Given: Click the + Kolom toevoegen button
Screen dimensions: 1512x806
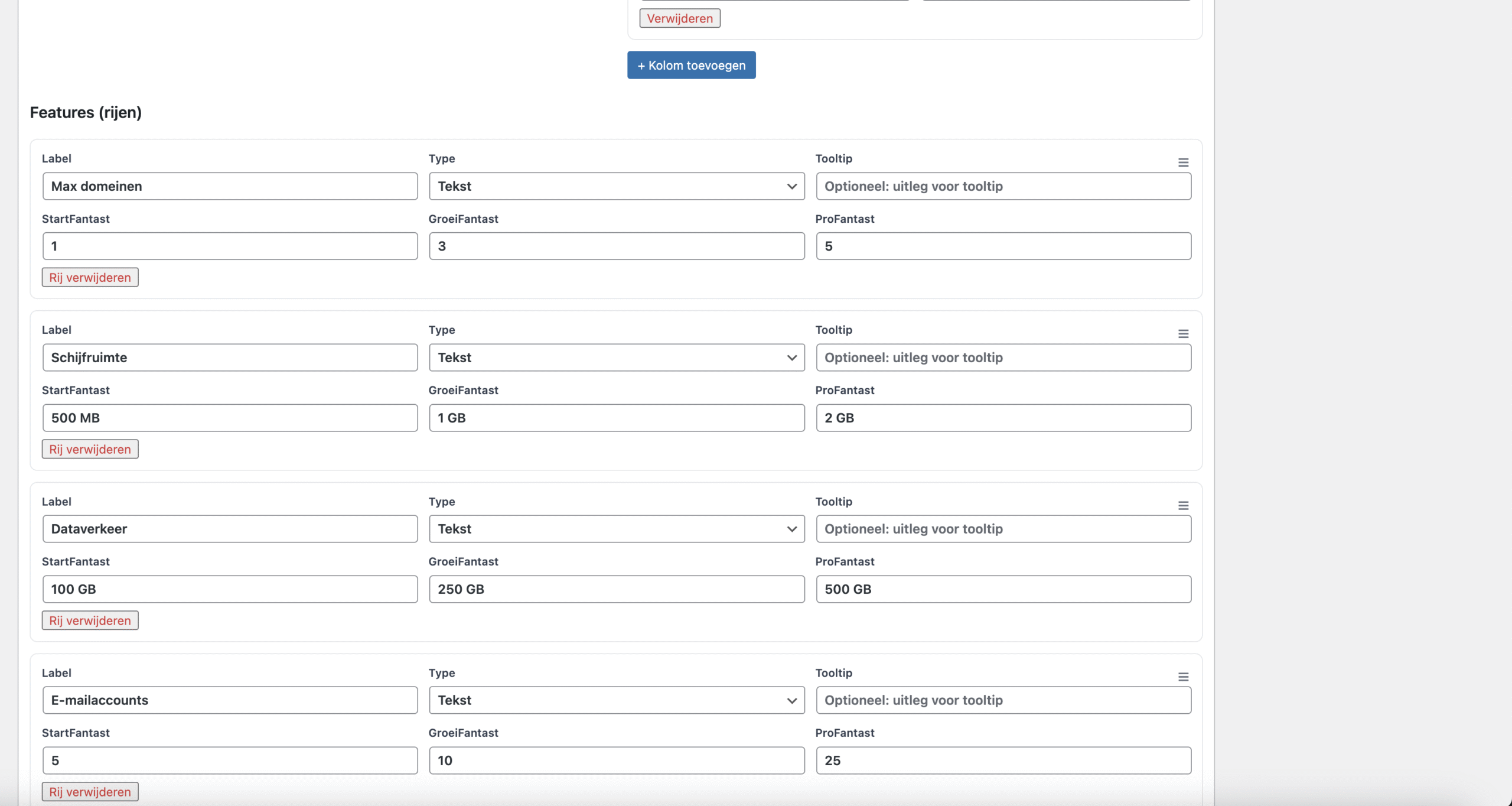Looking at the screenshot, I should [x=691, y=65].
